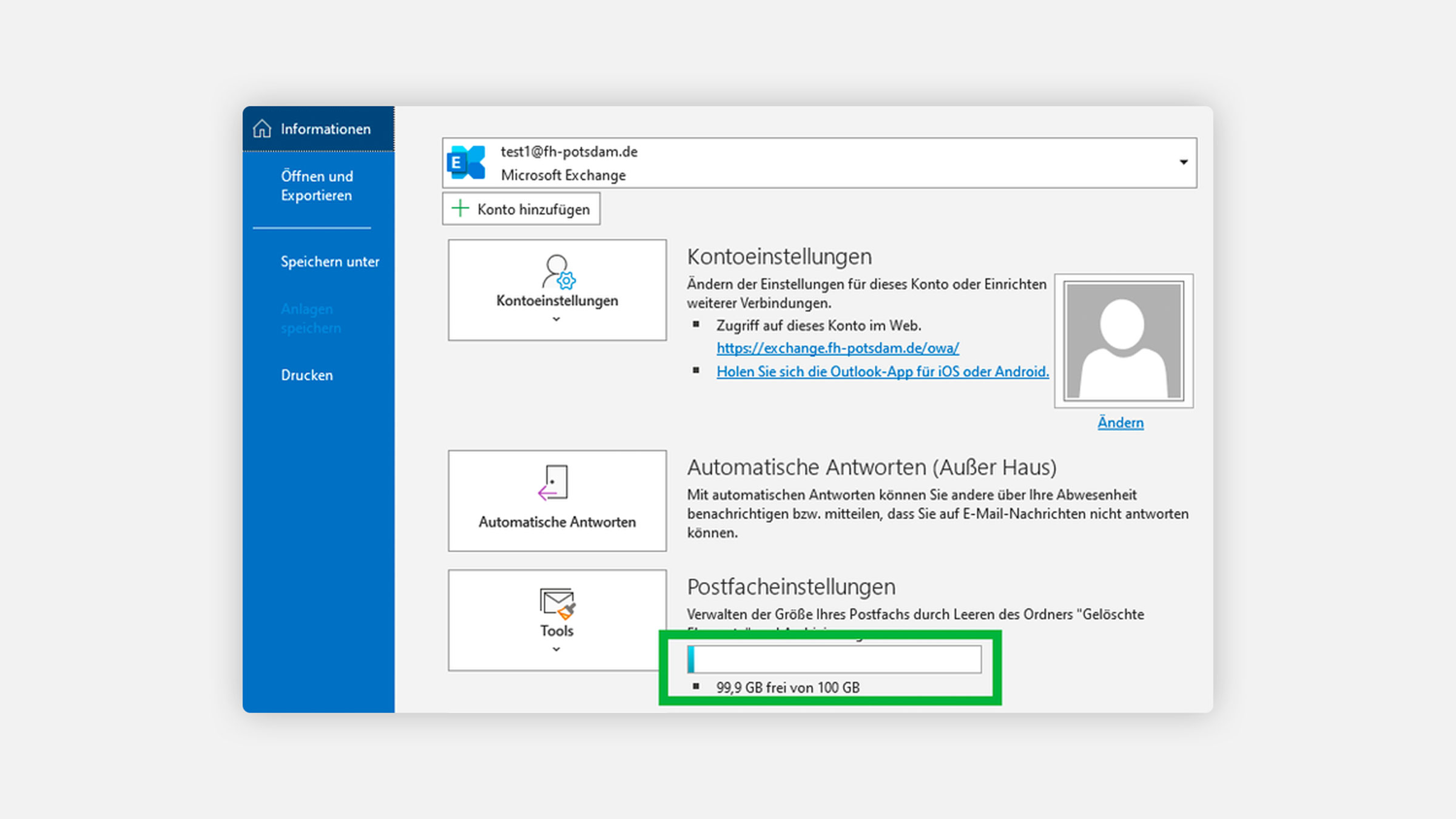Click the Ändern link under profile photo
The width and height of the screenshot is (1456, 819).
pos(1121,422)
